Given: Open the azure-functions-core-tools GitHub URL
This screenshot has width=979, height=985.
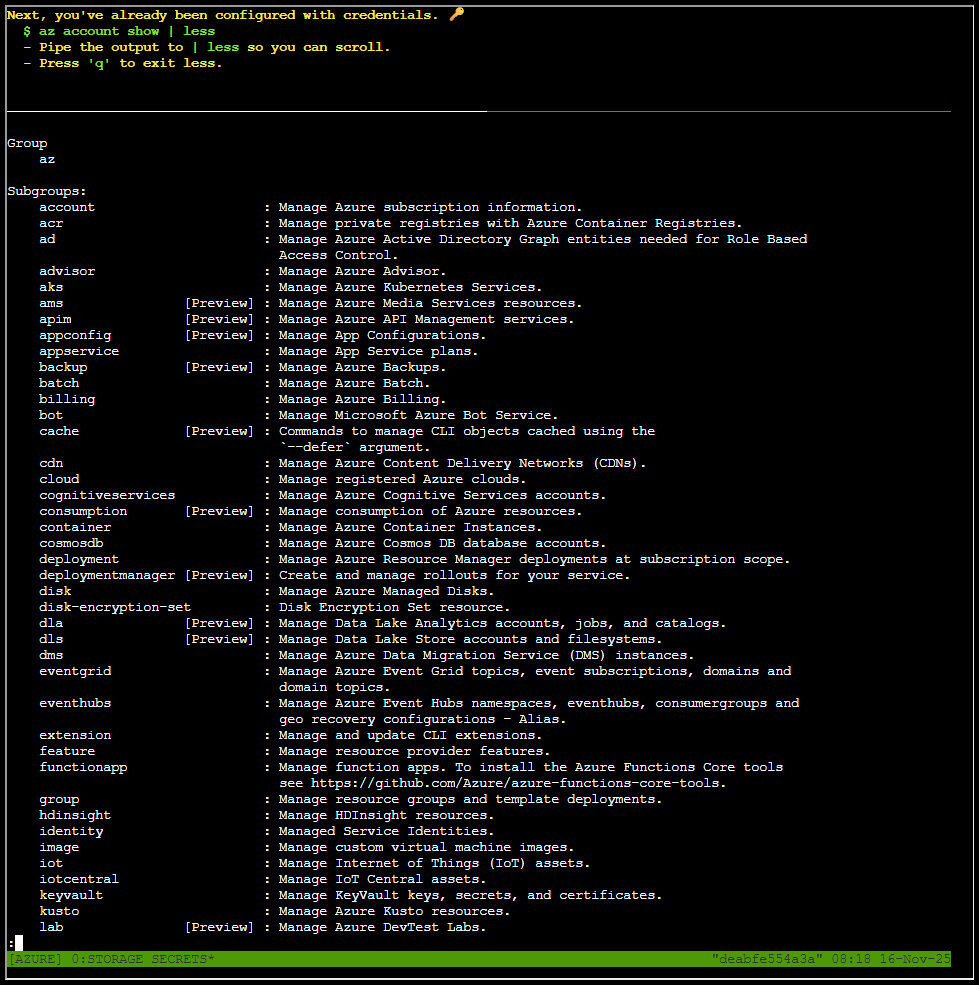Looking at the screenshot, I should tap(518, 783).
